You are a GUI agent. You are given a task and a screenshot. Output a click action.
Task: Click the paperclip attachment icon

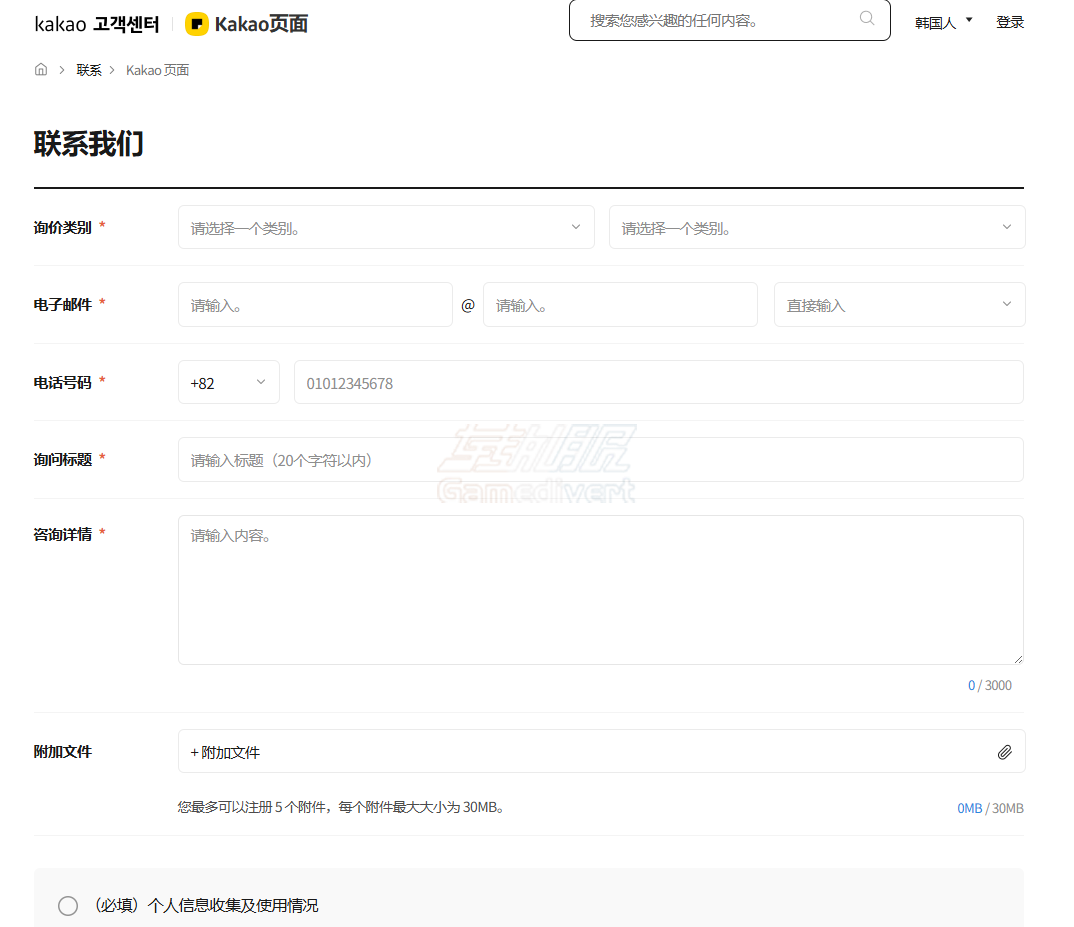(1004, 752)
